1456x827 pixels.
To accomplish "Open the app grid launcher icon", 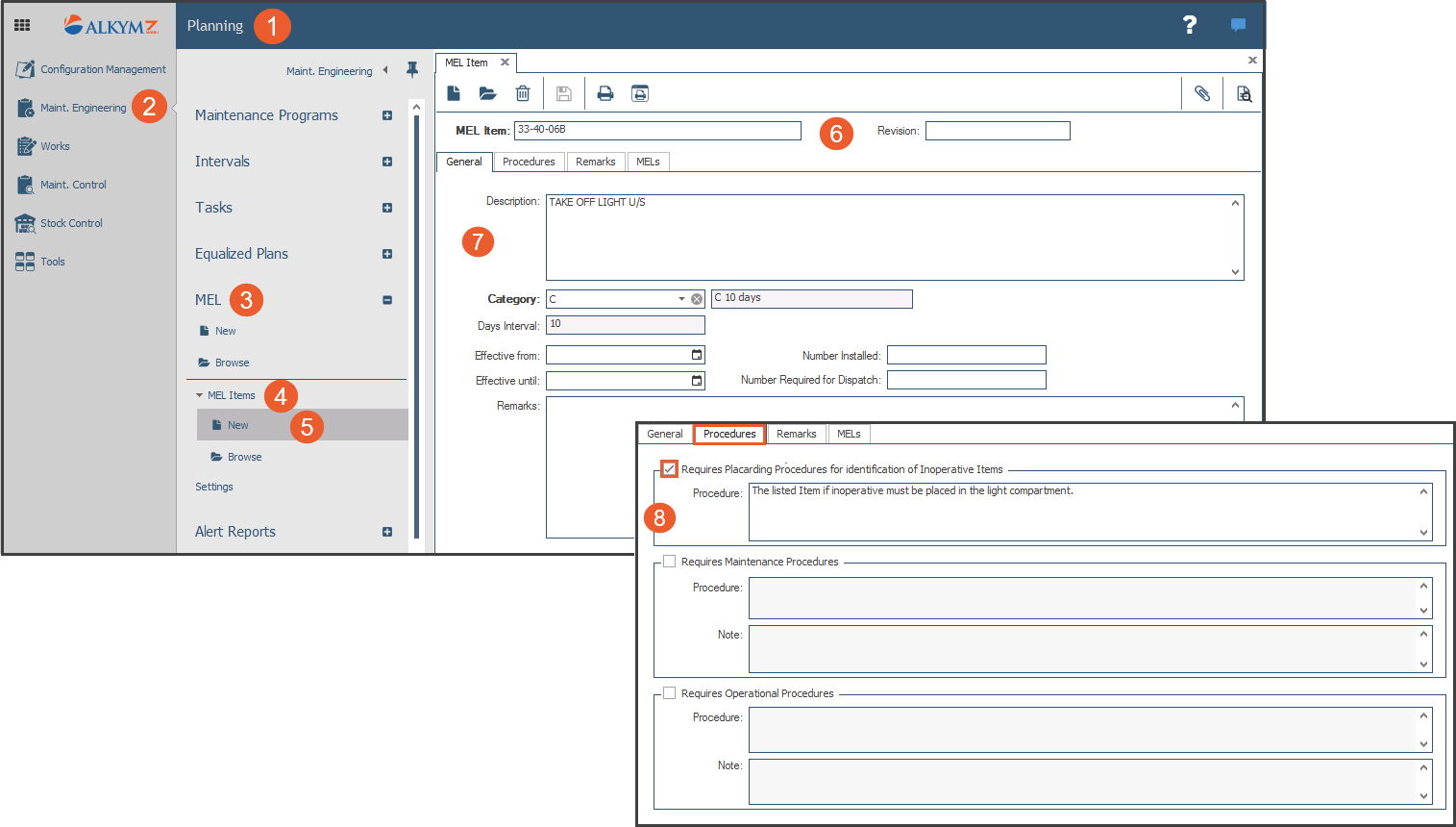I will point(22,25).
